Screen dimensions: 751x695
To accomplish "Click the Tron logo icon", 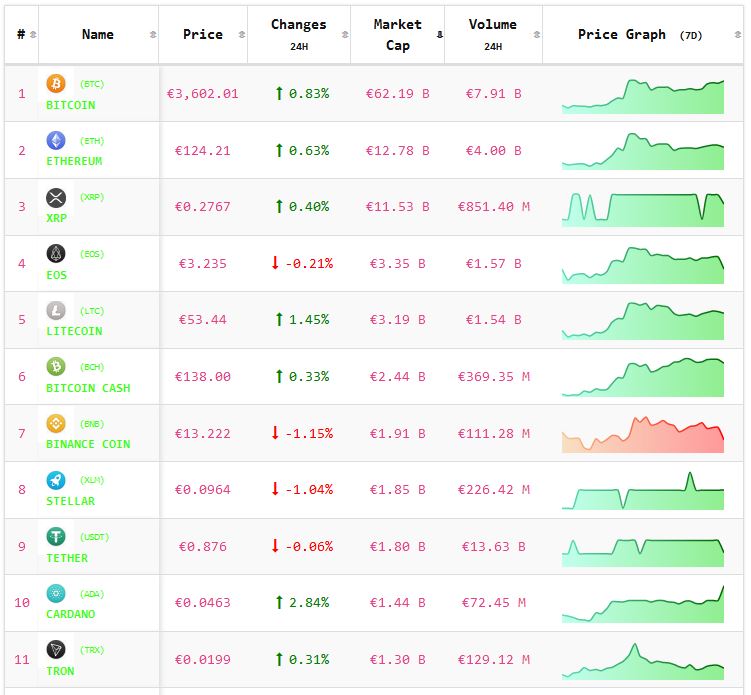I will 56,650.
